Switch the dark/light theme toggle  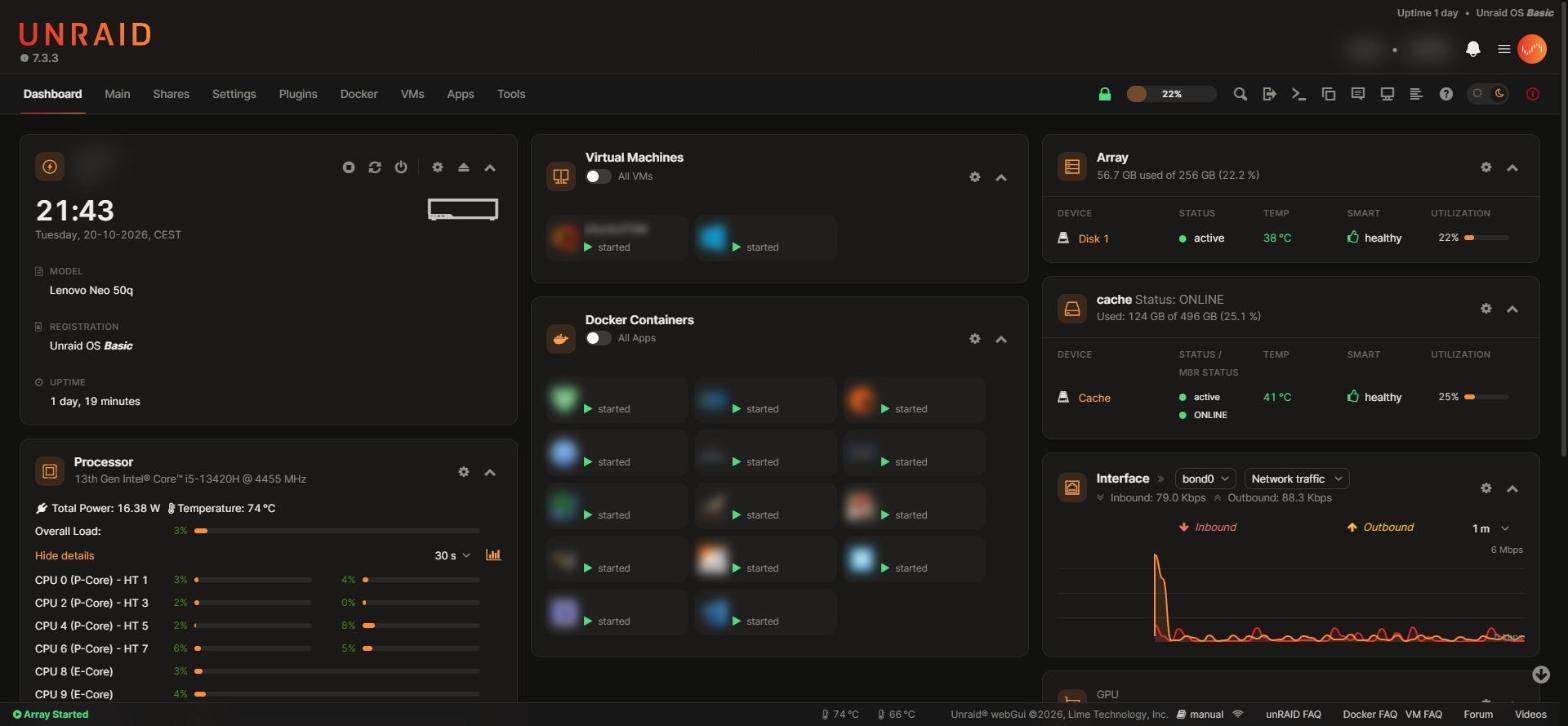pyautogui.click(x=1488, y=94)
